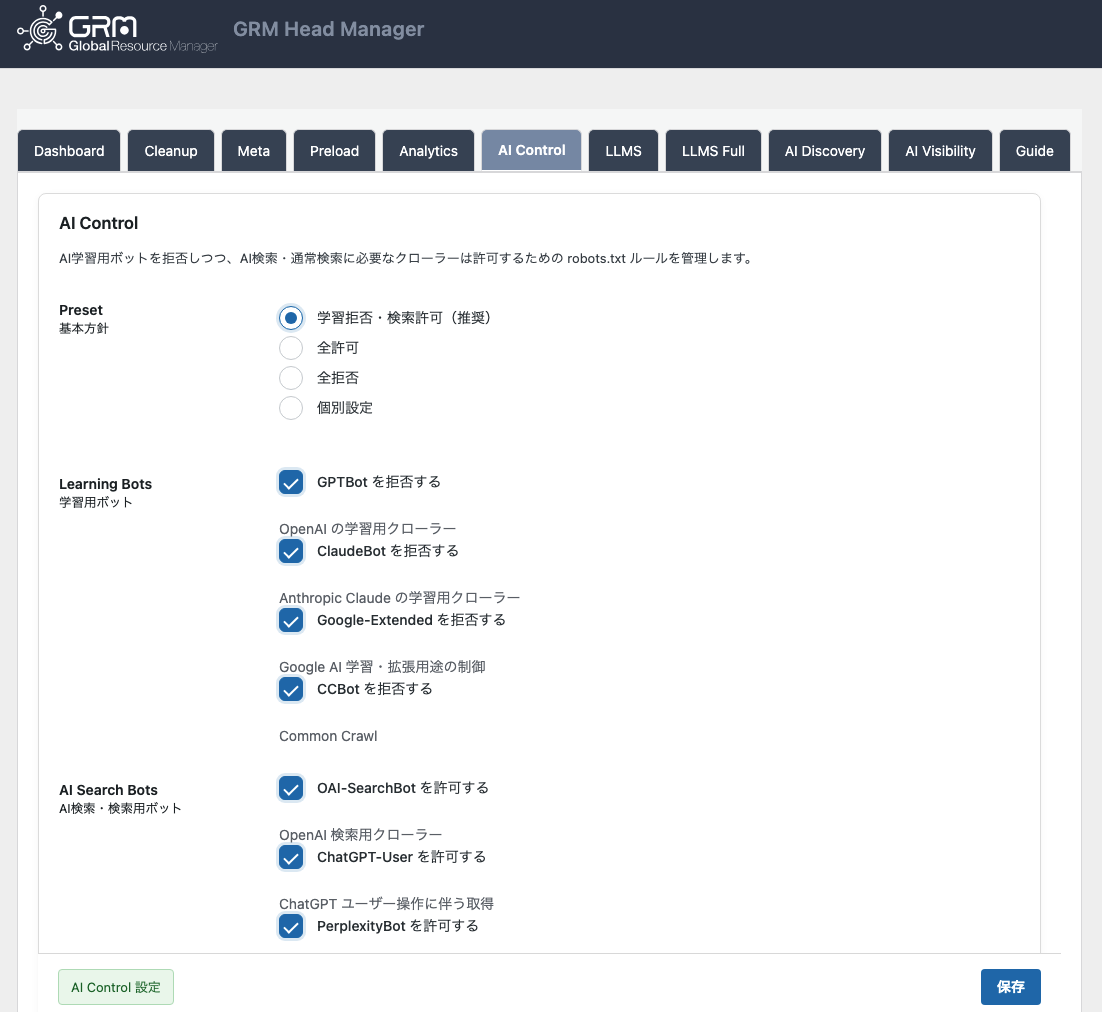
Task: Uncheck PerplexityBot を許可する
Action: [x=291, y=926]
